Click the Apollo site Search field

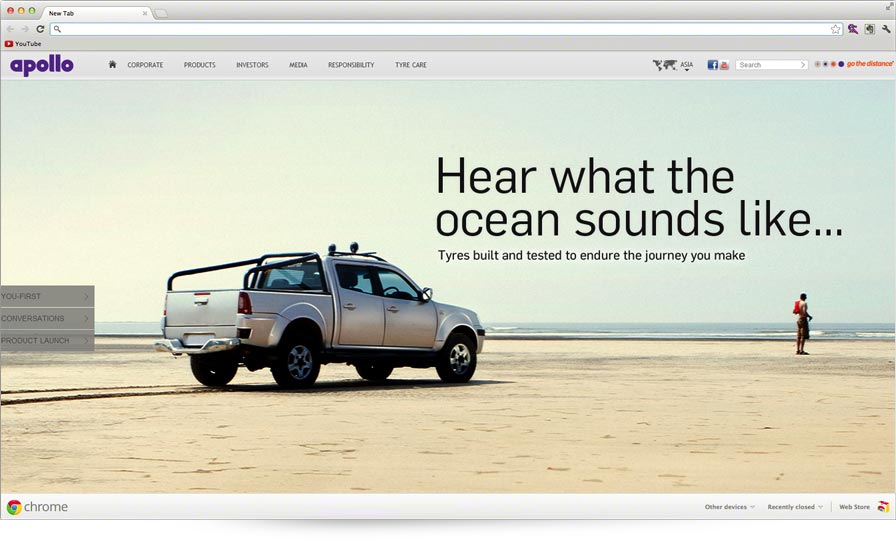(x=768, y=65)
